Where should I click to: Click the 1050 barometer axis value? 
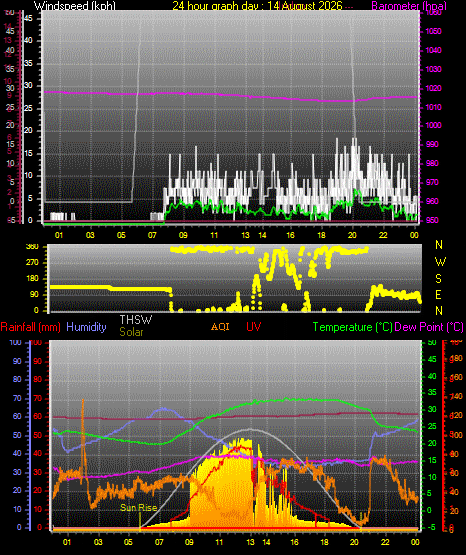click(x=433, y=32)
